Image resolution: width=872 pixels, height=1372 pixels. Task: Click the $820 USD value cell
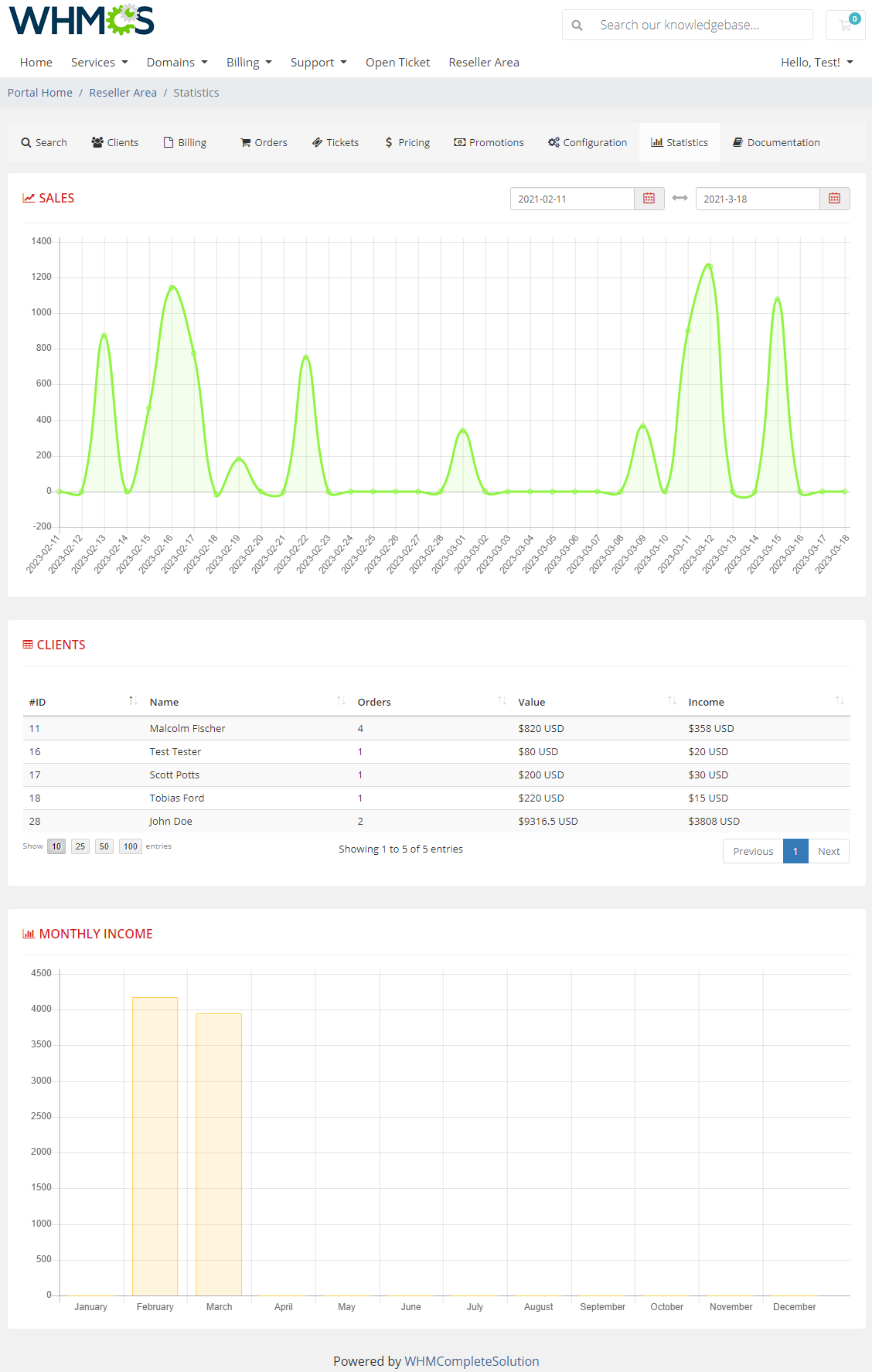point(541,728)
